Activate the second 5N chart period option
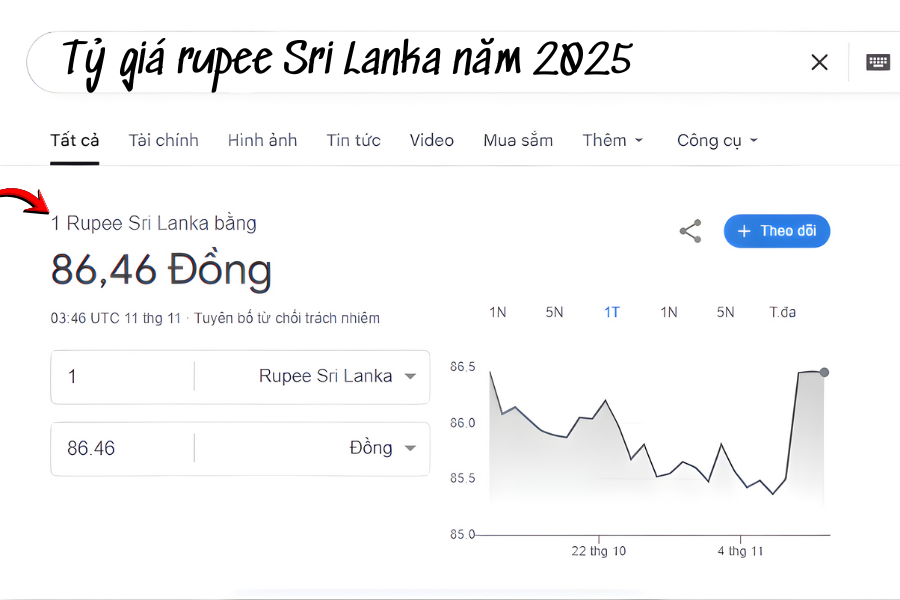Viewport: 900px width, 600px height. [725, 312]
